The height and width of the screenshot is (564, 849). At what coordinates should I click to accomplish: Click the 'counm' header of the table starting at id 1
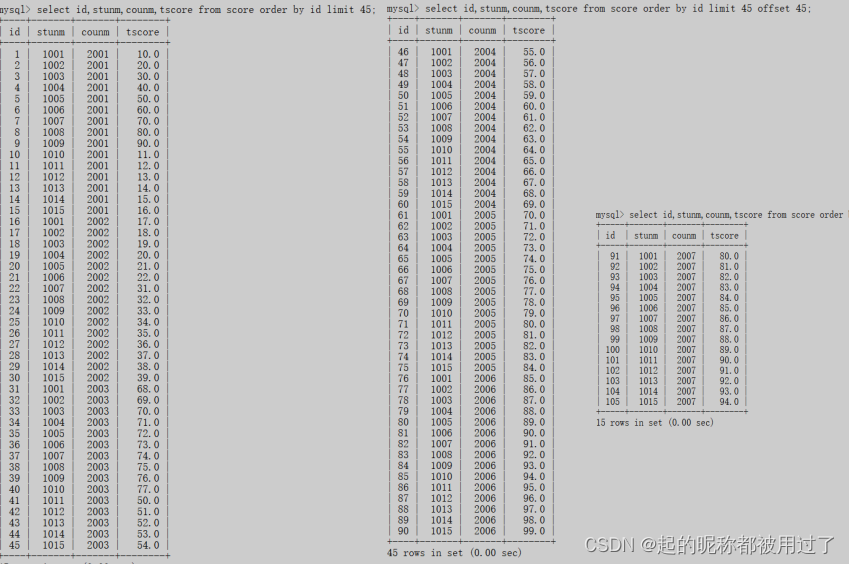[x=95, y=32]
